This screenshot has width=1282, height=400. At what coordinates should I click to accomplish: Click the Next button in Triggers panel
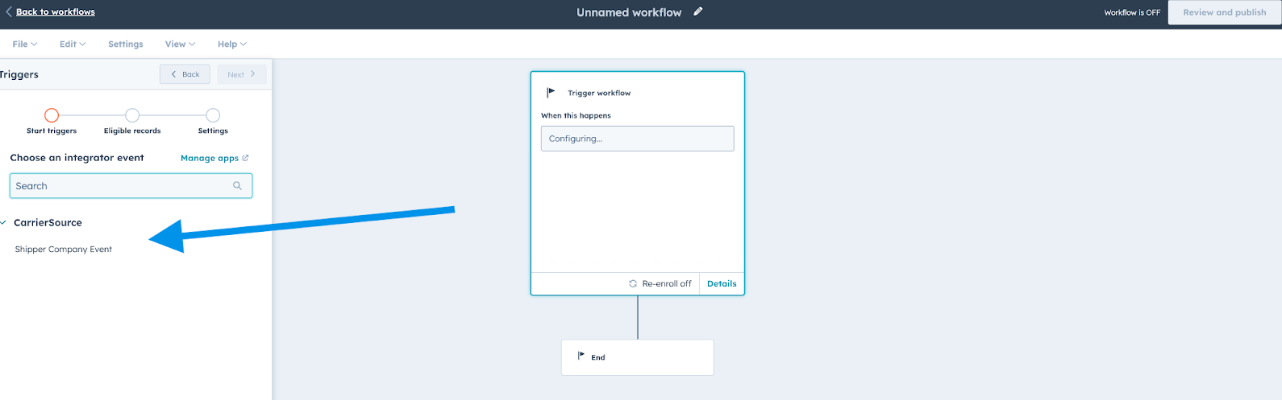click(x=242, y=74)
